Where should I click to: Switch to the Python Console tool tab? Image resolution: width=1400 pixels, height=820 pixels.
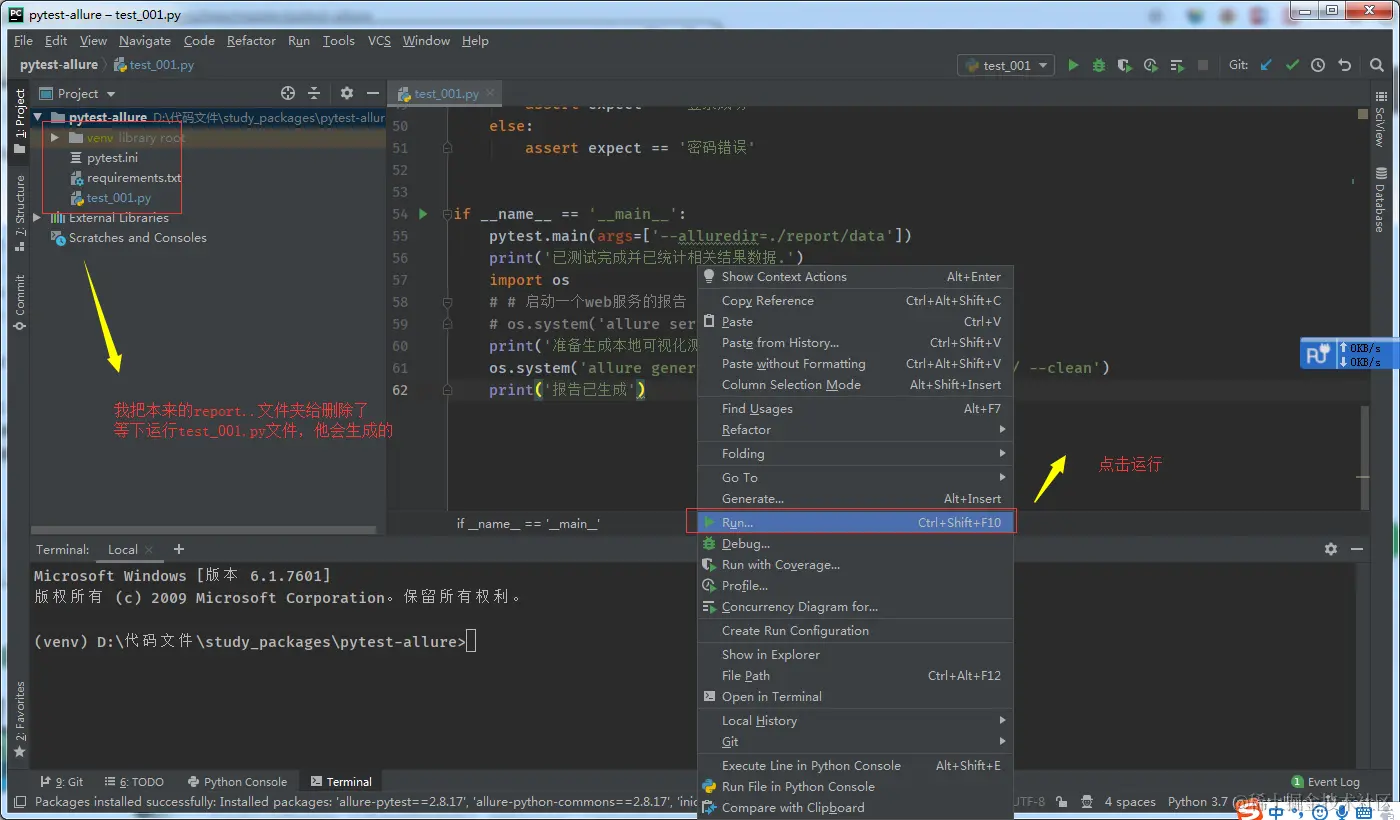[236, 782]
